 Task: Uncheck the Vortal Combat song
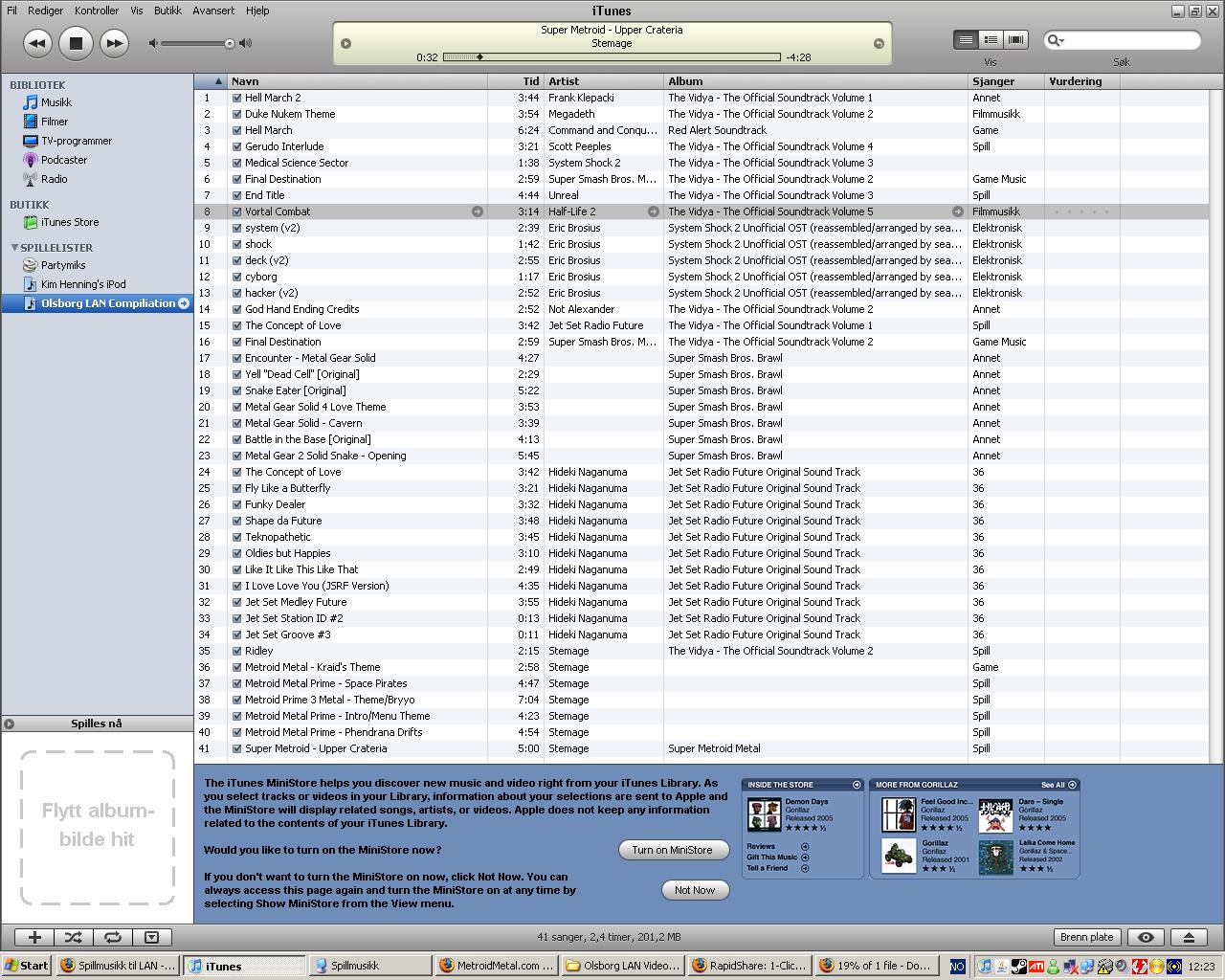[x=236, y=212]
